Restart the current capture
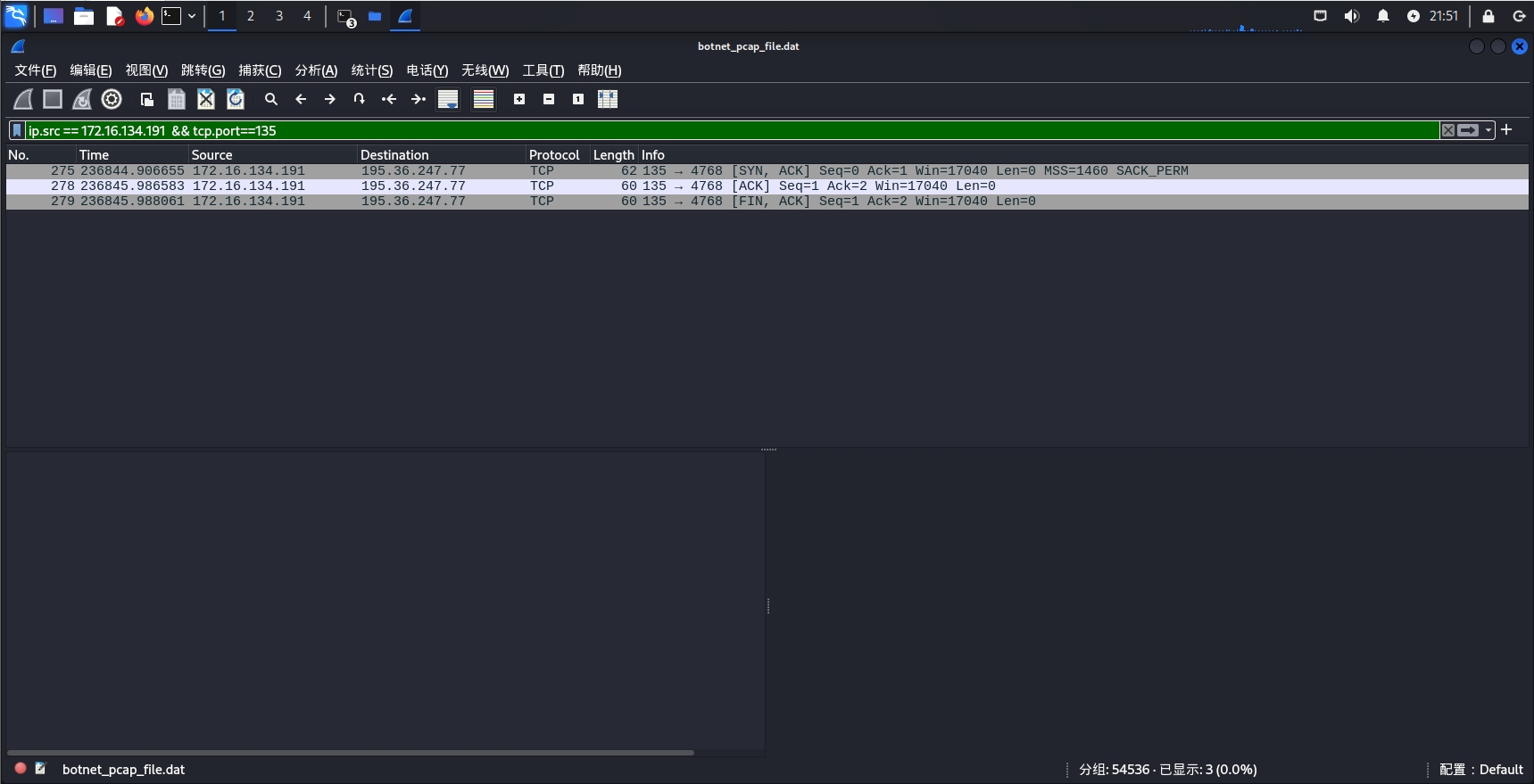 coord(82,99)
